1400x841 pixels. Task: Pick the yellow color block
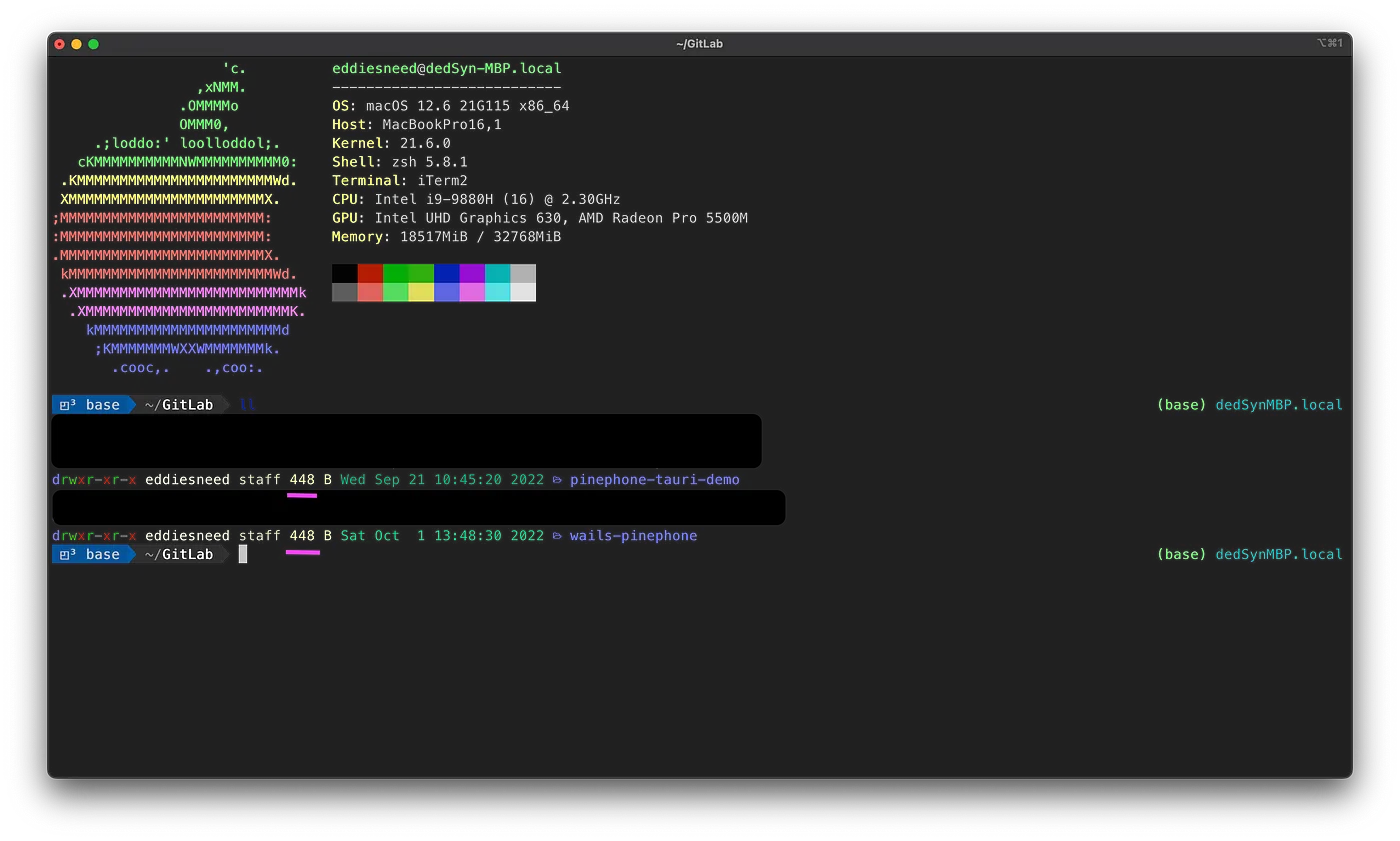point(421,292)
